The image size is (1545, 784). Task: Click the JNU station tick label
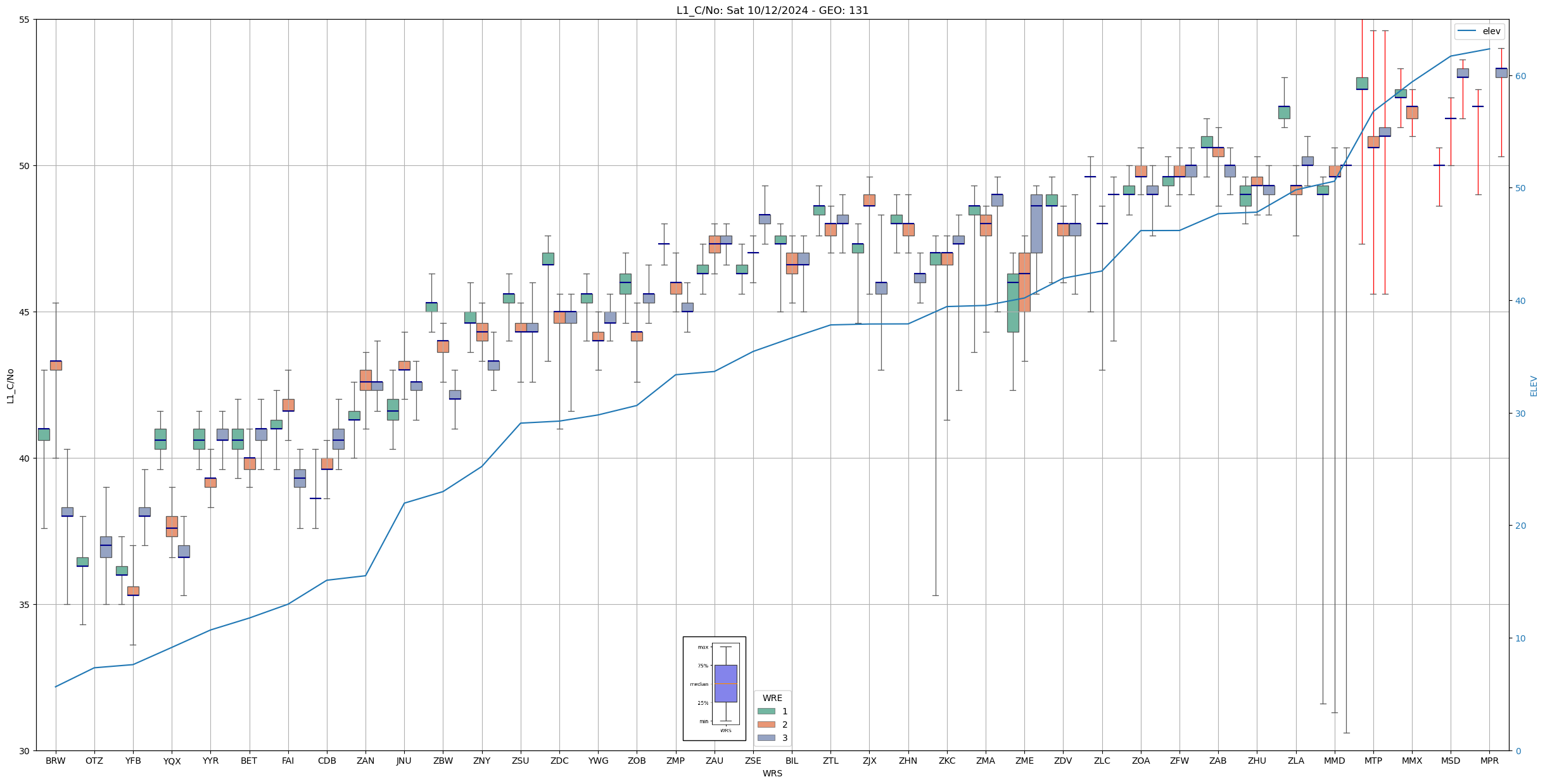[404, 761]
